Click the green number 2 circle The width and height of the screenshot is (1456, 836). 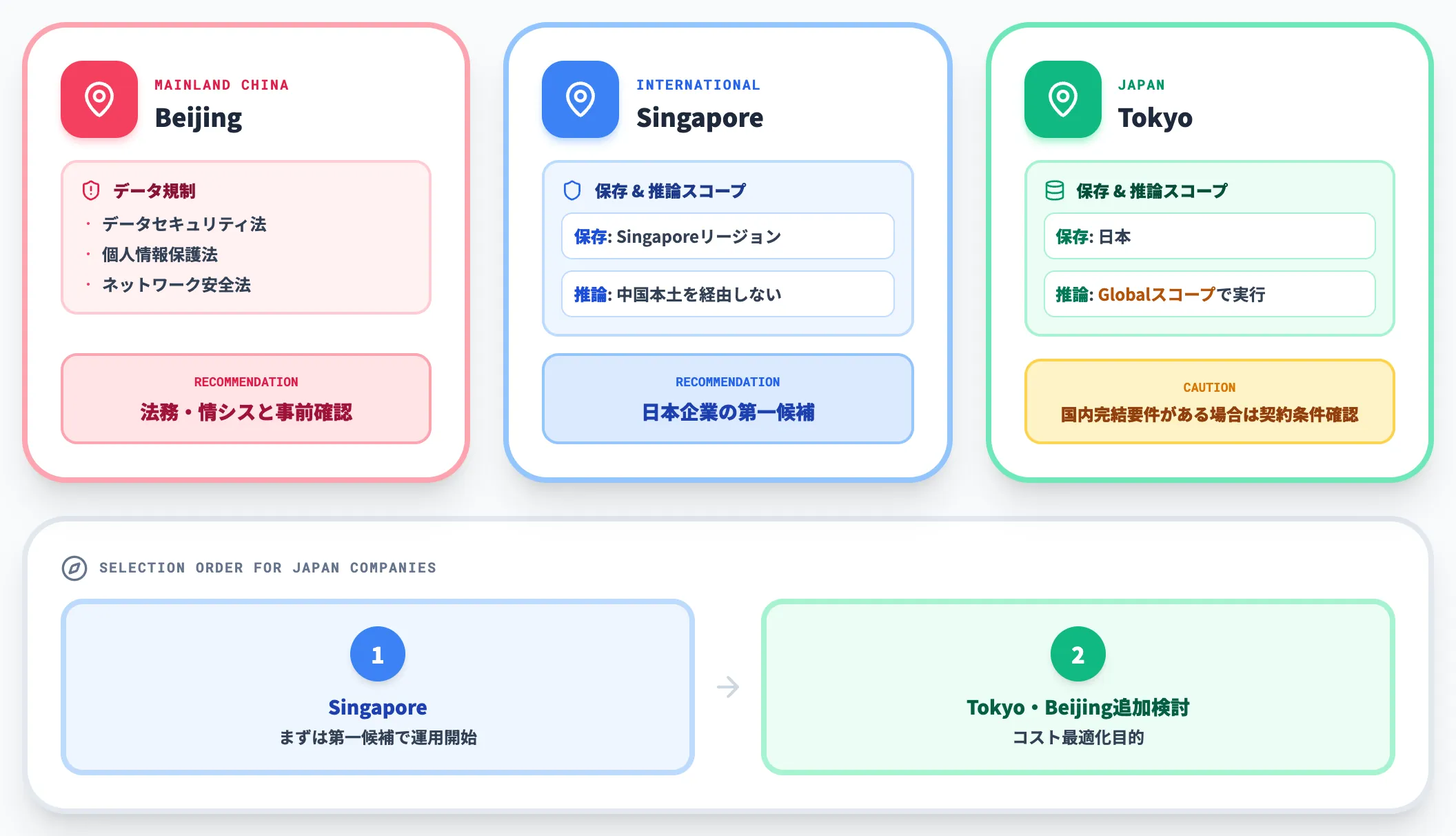[1078, 654]
